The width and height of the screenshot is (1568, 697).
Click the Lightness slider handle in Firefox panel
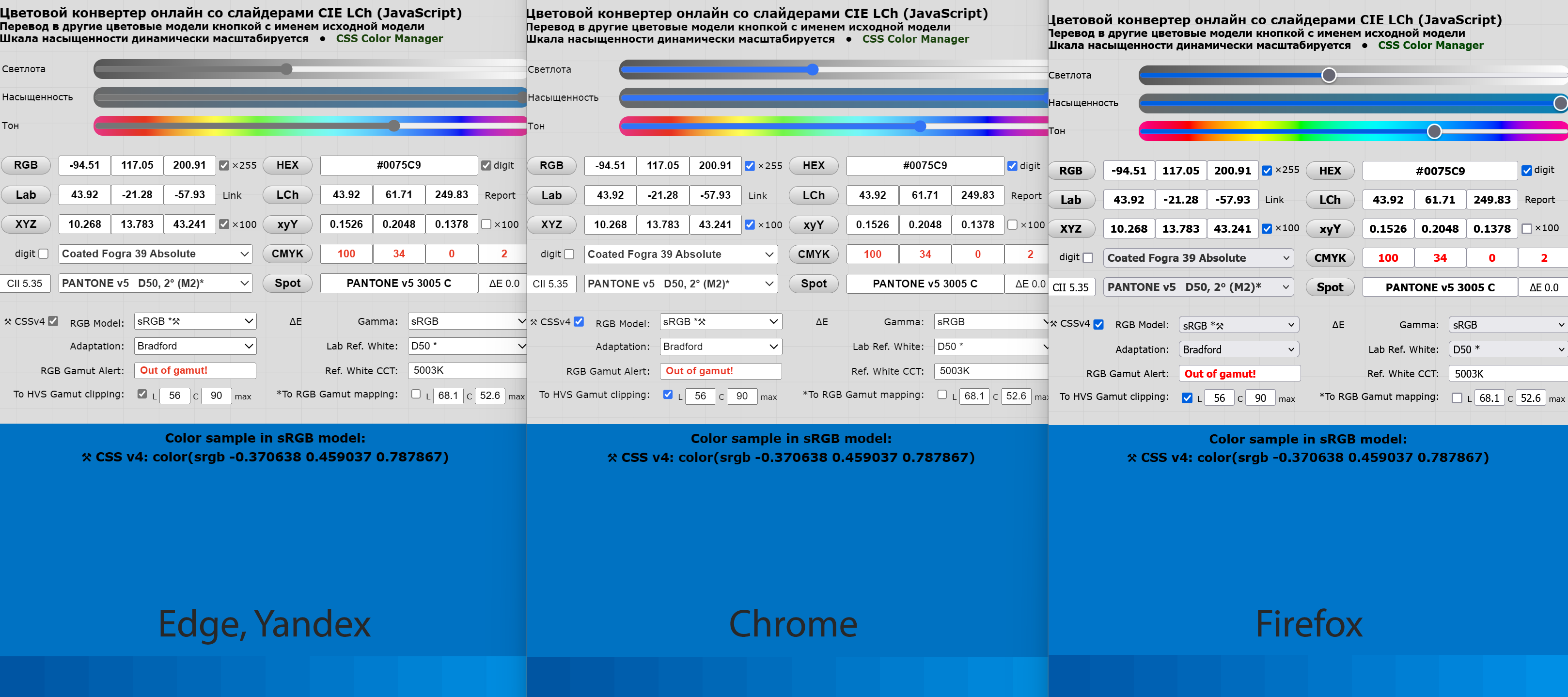[x=1329, y=76]
